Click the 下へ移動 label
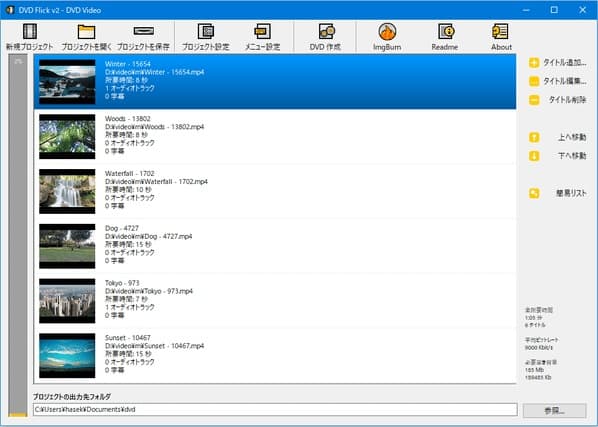 (x=572, y=156)
